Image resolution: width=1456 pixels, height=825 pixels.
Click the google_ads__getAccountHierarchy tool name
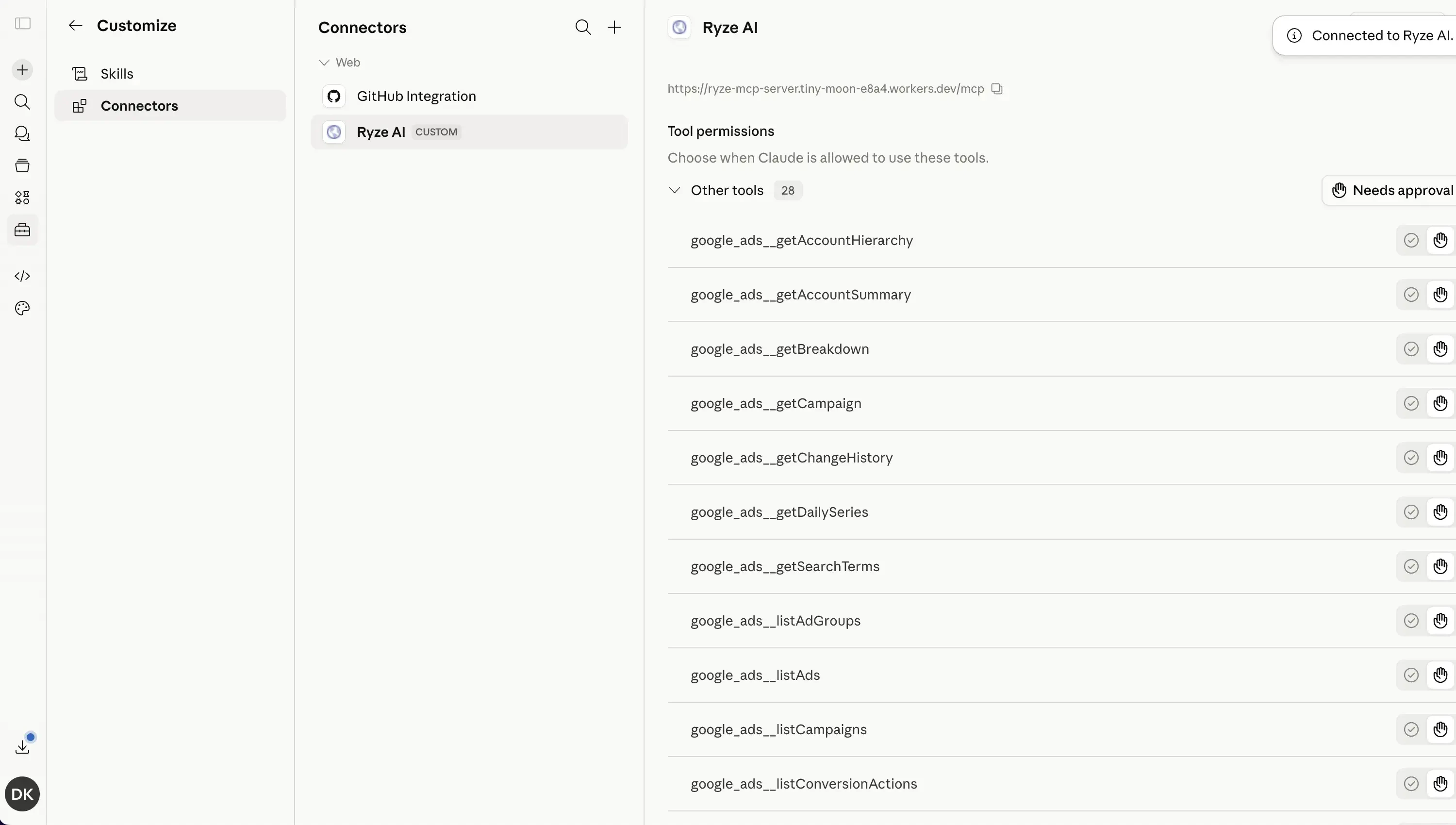click(802, 241)
